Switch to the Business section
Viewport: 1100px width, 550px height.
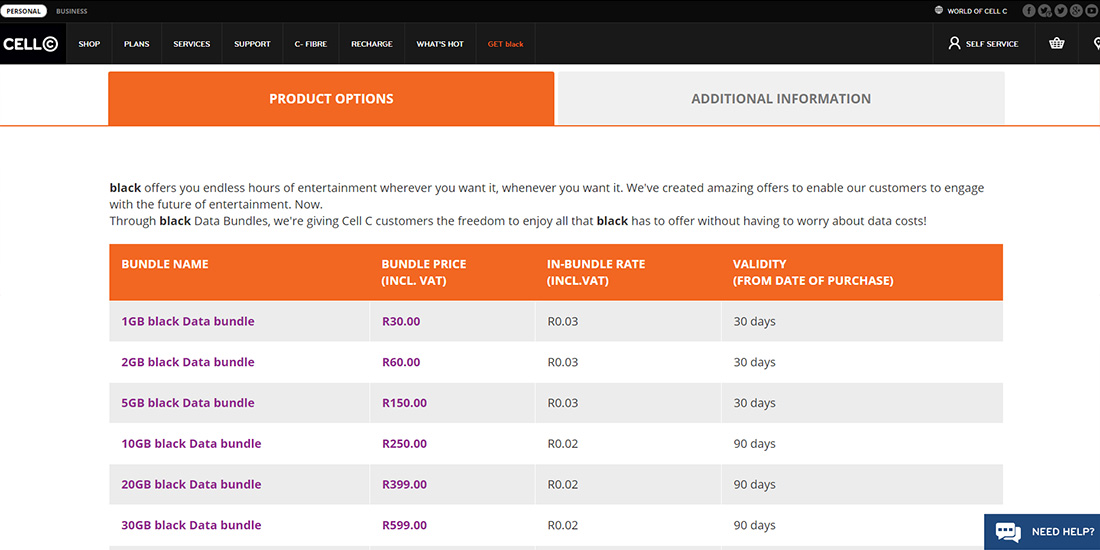coord(72,11)
